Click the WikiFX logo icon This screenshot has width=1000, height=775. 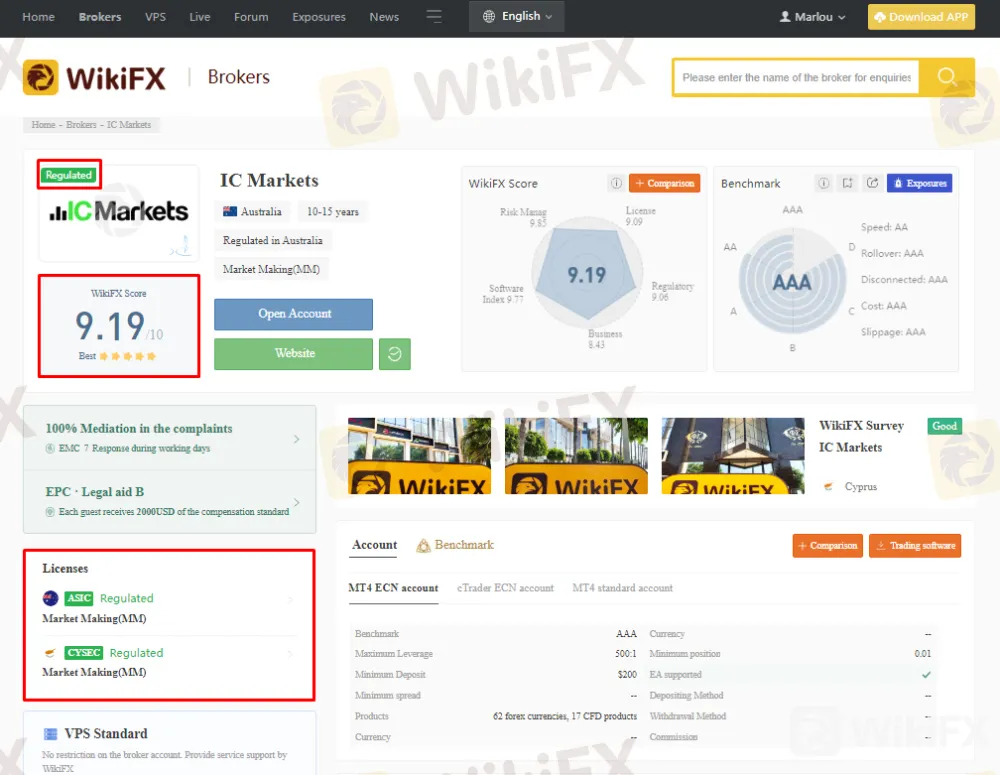(x=40, y=77)
